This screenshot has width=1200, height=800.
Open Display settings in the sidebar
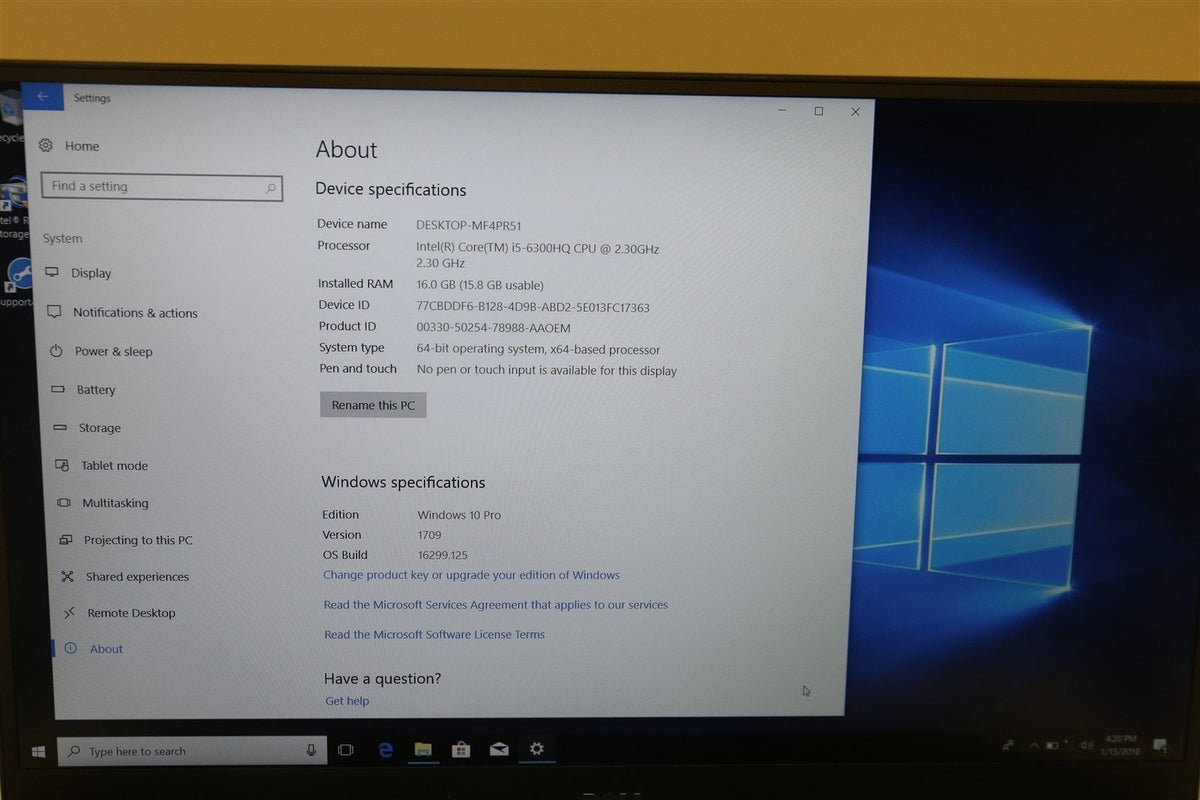click(92, 273)
